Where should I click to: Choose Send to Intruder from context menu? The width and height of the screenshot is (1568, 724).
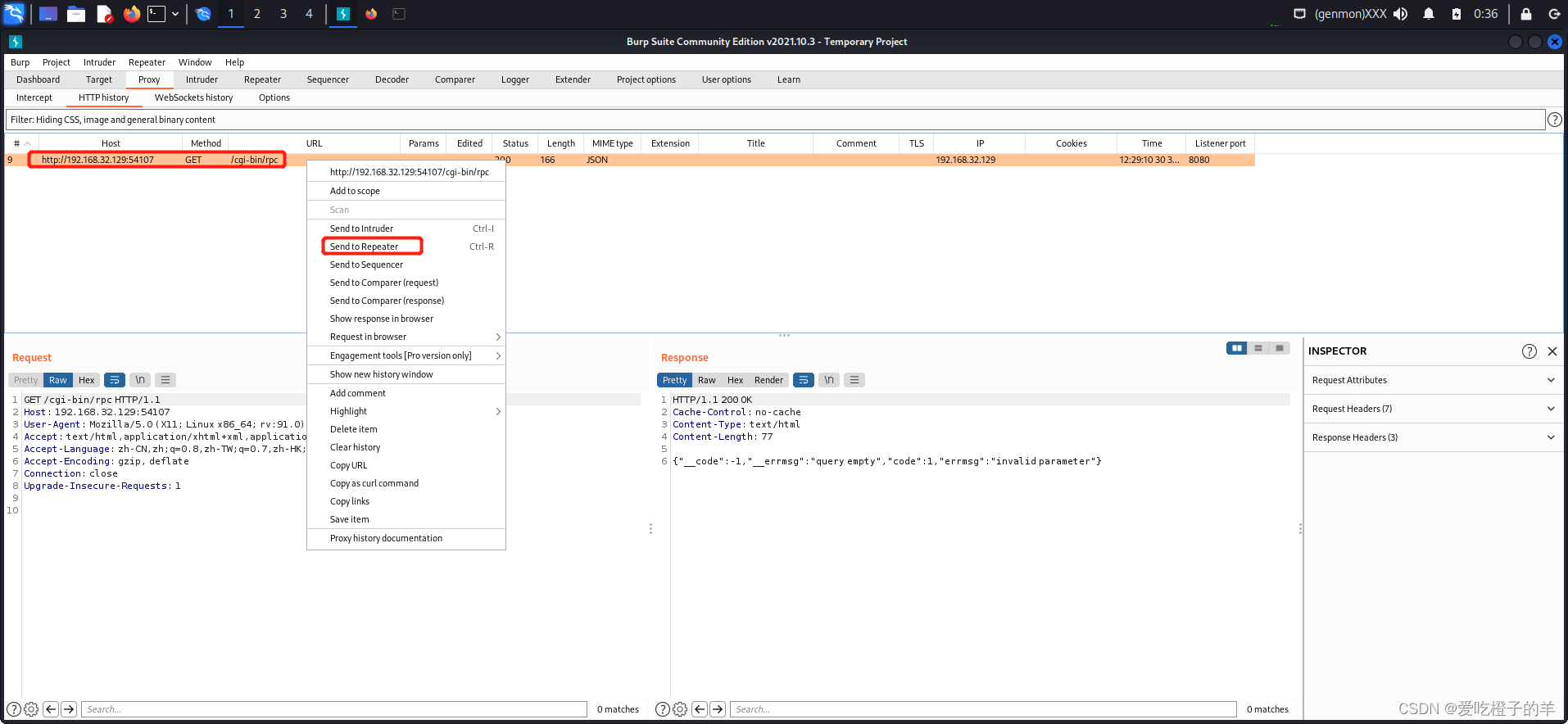coord(406,229)
